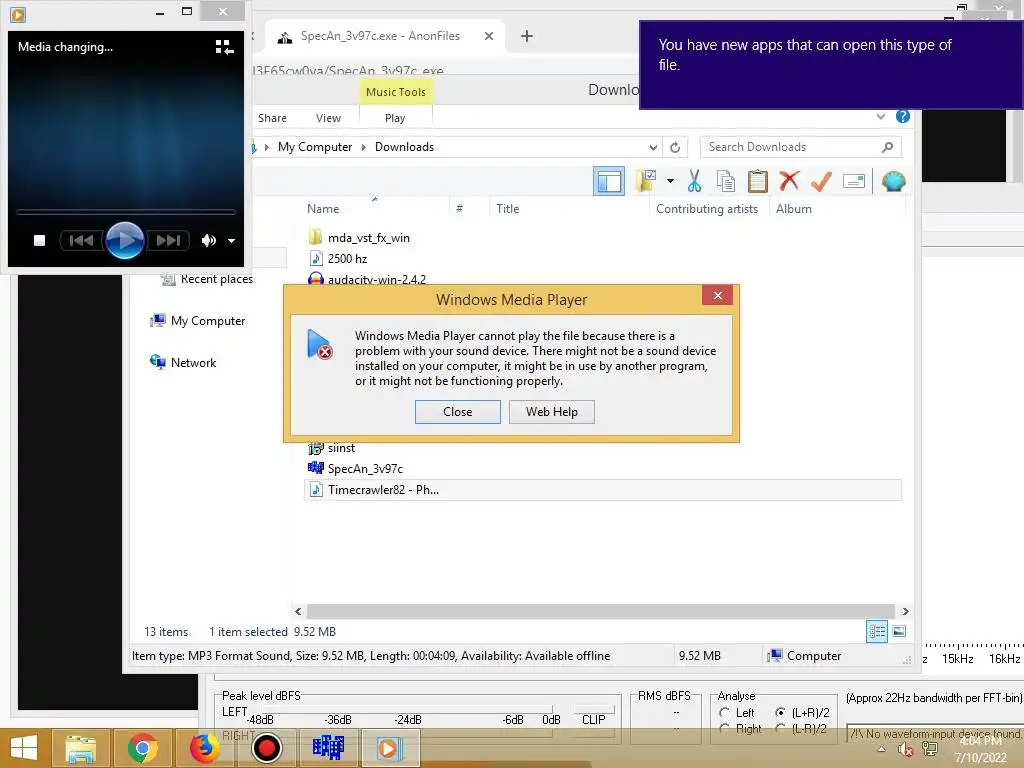Click the Media Player seek bar
1024x768 pixels.
tap(125, 212)
